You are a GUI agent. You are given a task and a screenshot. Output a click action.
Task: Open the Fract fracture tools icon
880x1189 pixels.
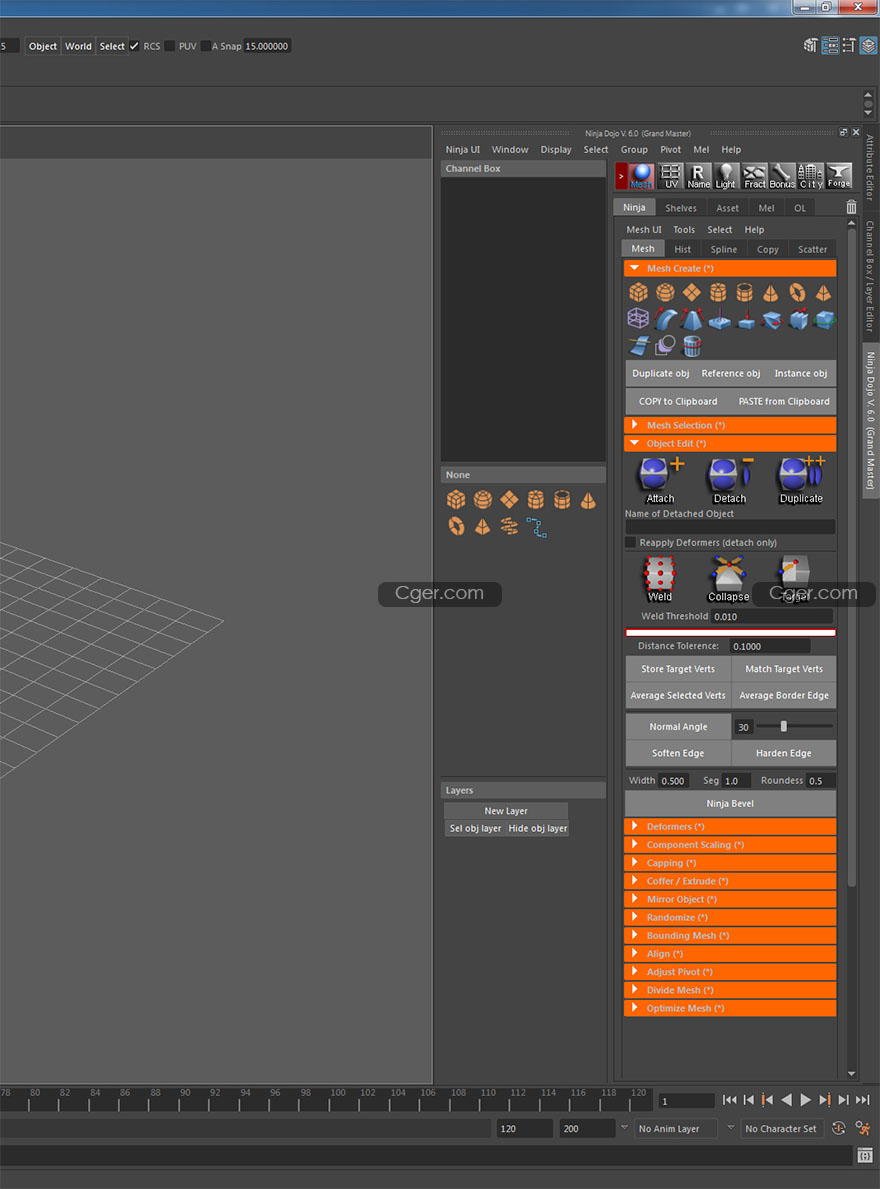(x=754, y=175)
